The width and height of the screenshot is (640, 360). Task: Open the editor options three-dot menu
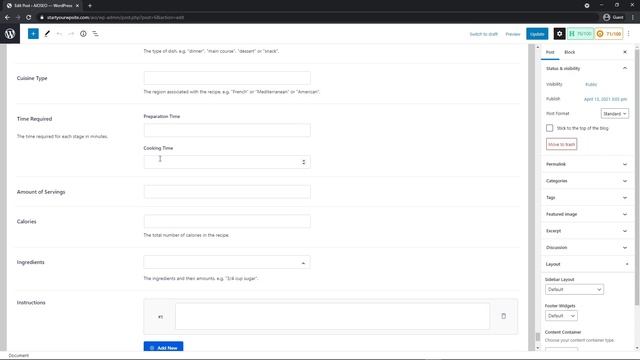tap(629, 34)
